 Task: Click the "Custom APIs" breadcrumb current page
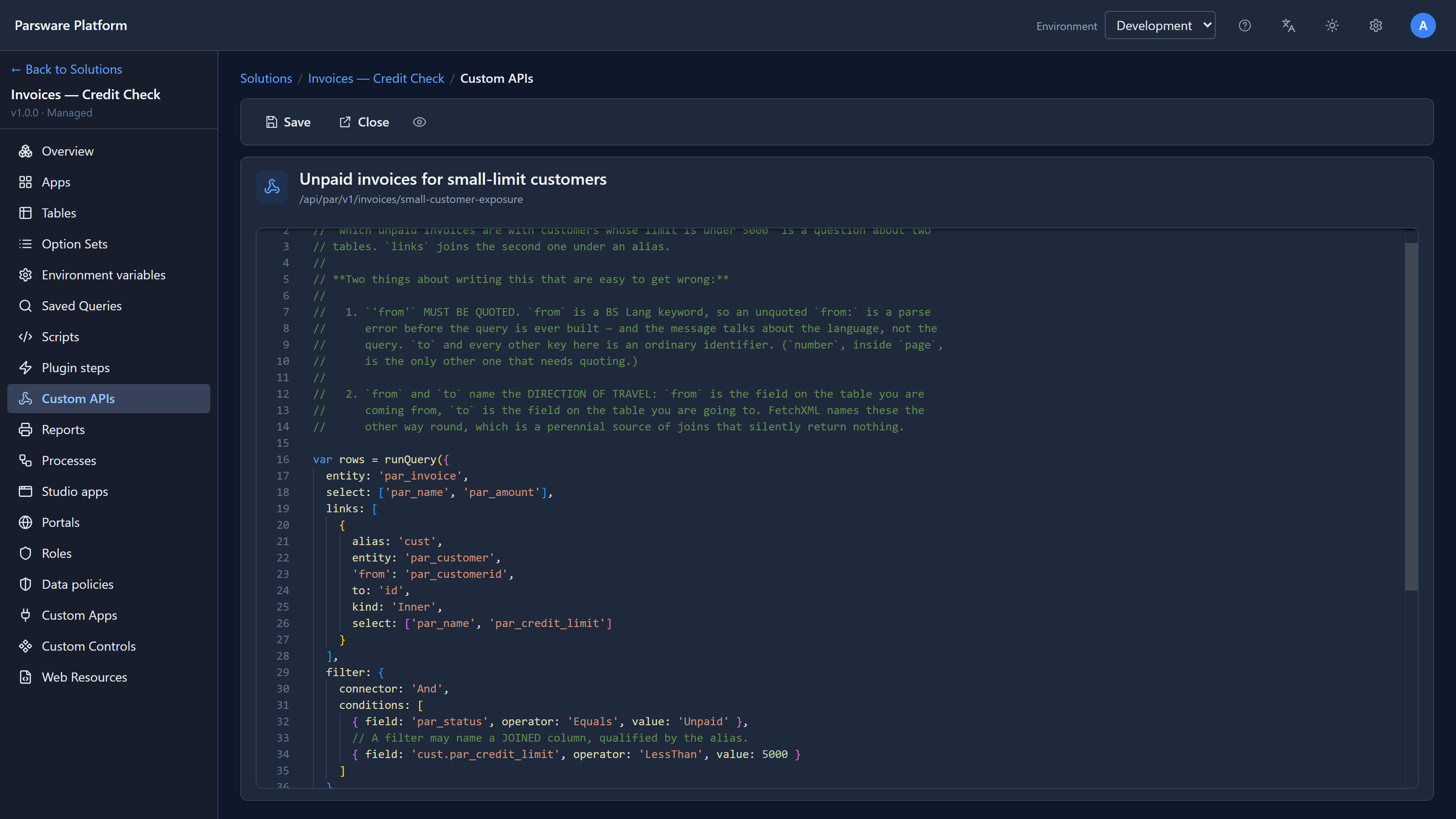(x=496, y=79)
